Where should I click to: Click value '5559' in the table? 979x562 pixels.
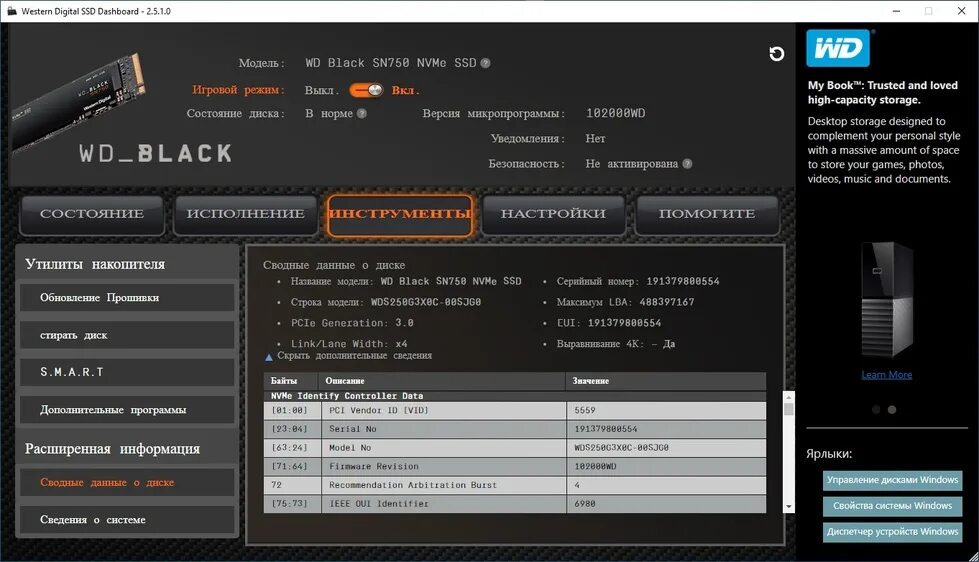tap(585, 410)
